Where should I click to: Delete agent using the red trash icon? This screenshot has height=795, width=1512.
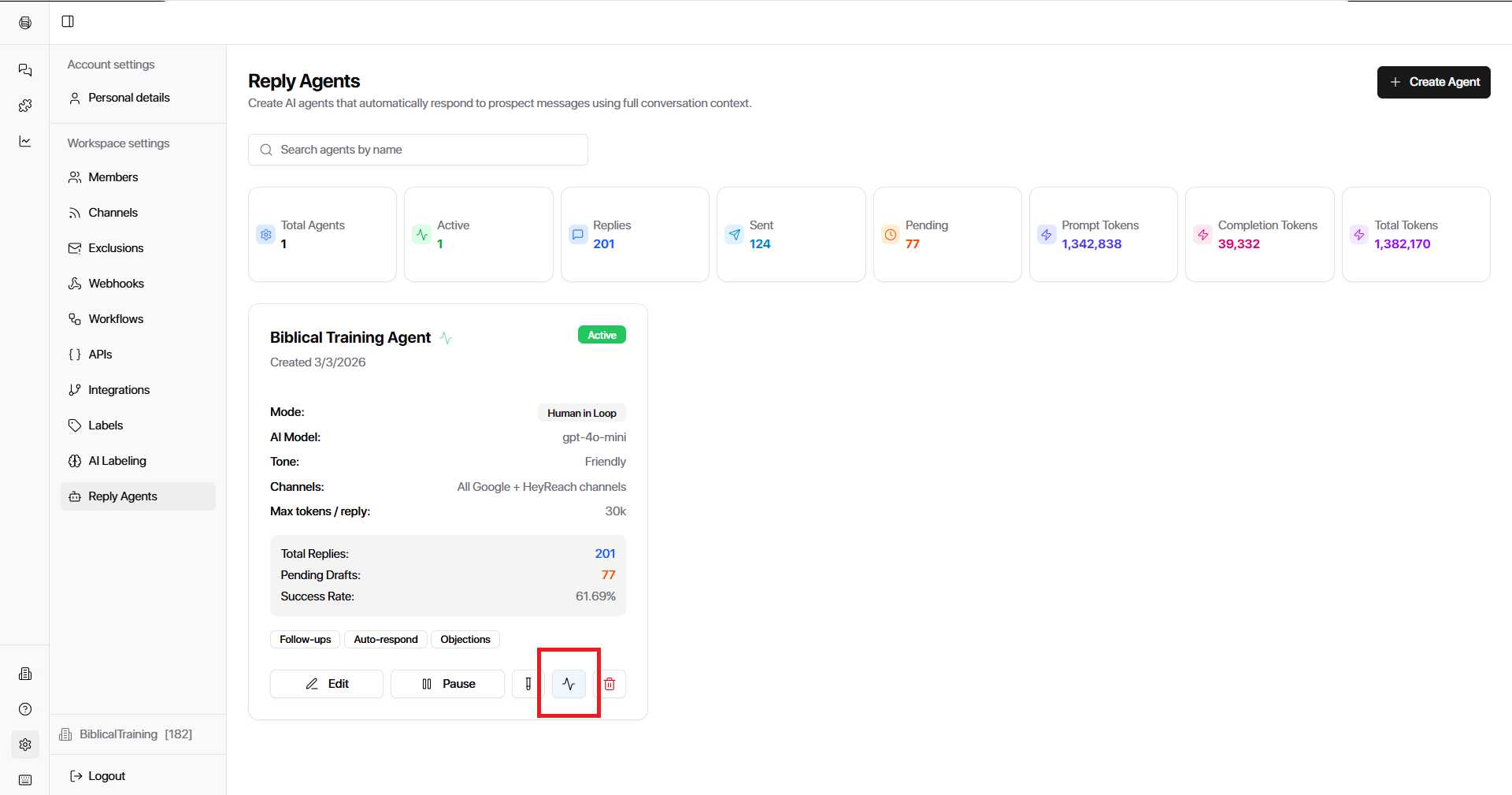(x=610, y=684)
